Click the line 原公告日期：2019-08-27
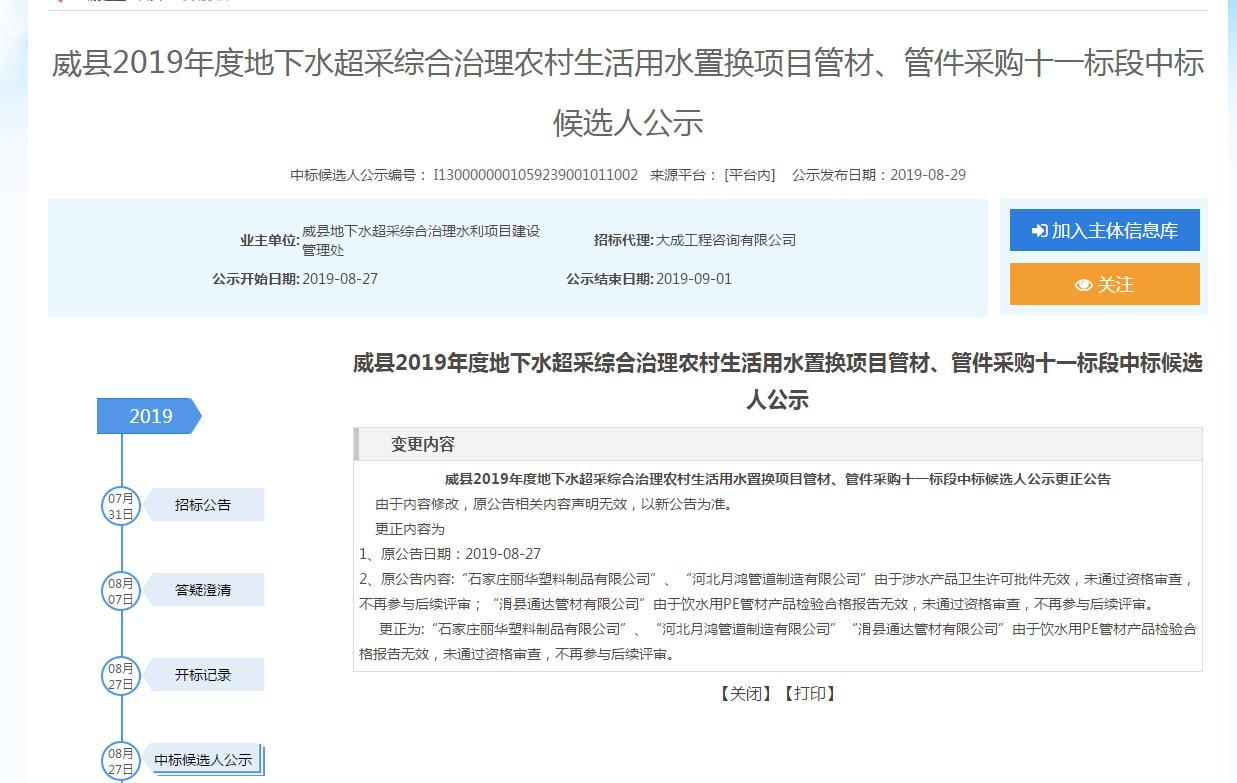Viewport: 1237px width, 783px height. click(x=450, y=554)
